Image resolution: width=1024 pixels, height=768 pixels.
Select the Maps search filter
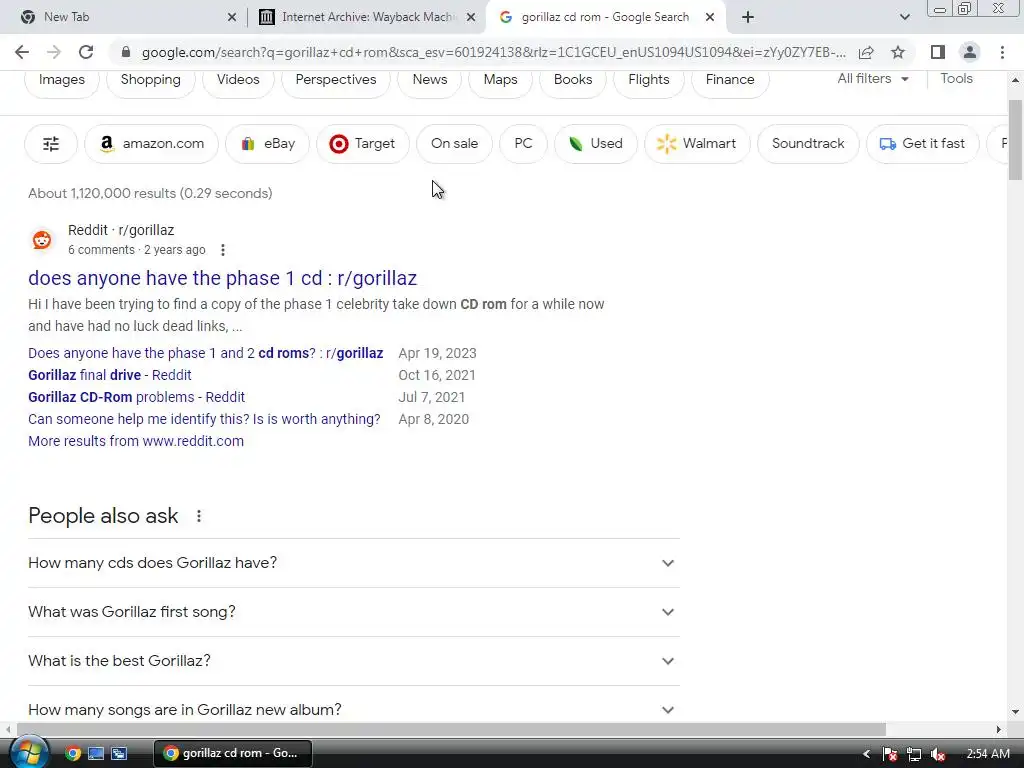click(500, 80)
